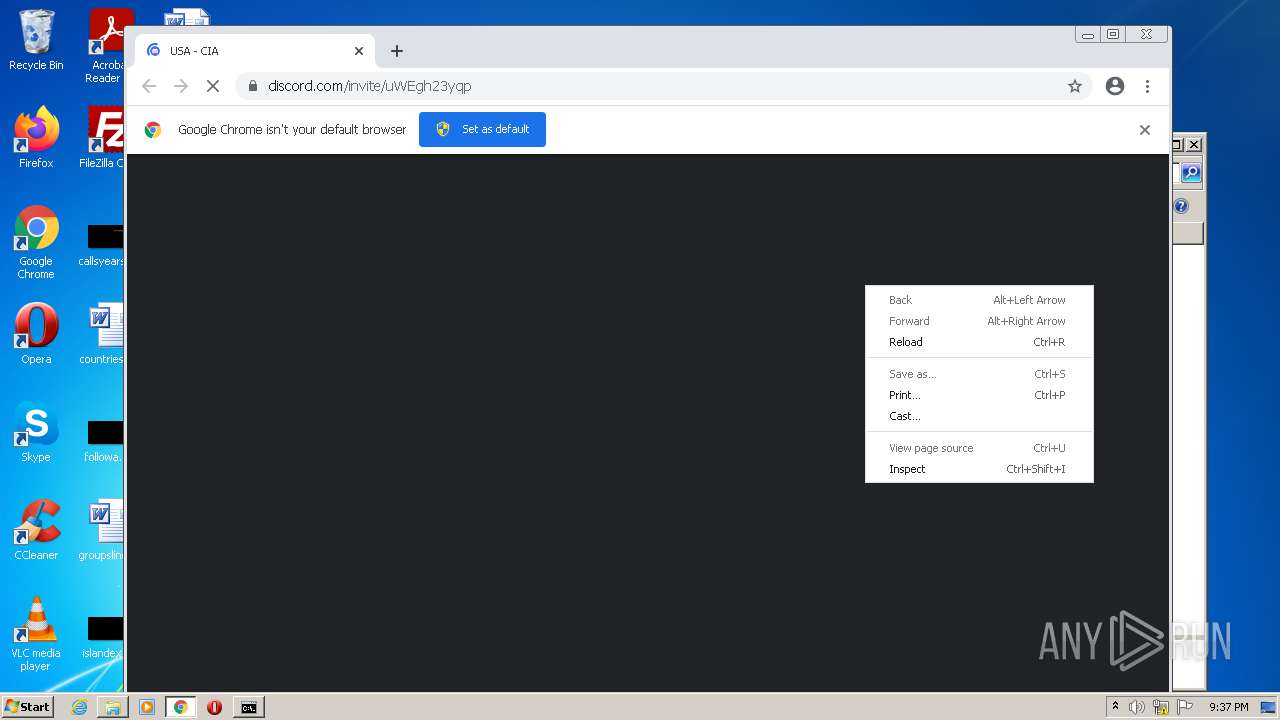
Task: Click the 9:37 PM taskbar clock
Action: (1228, 707)
